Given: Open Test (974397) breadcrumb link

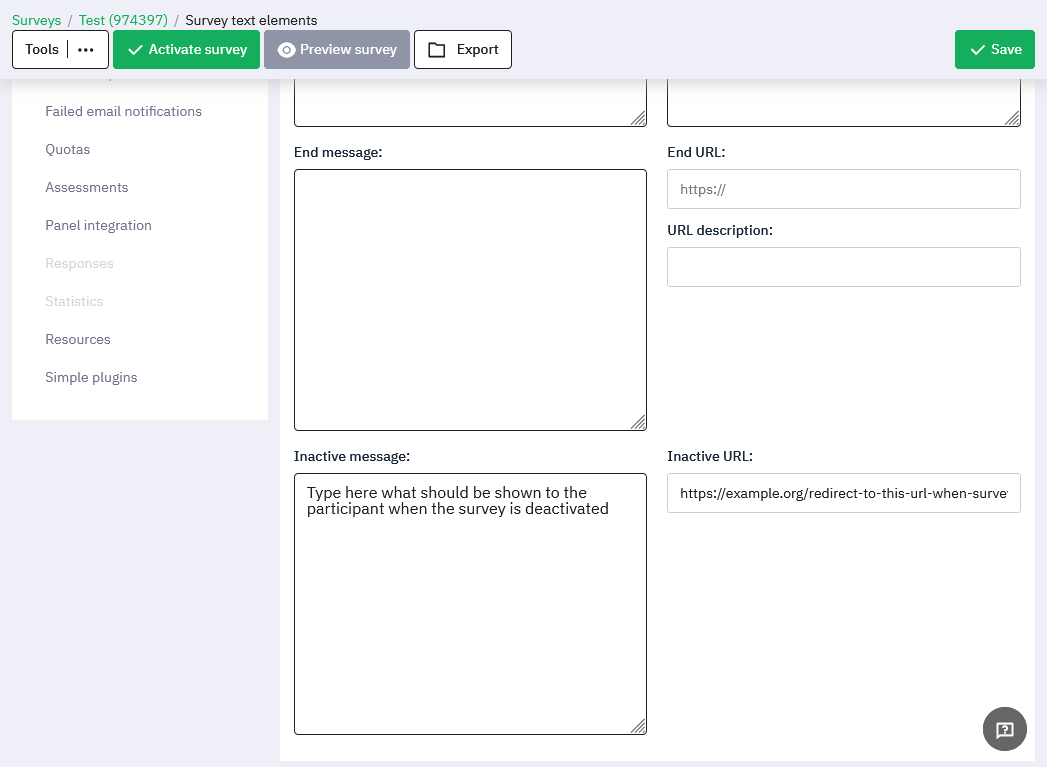Looking at the screenshot, I should point(123,20).
